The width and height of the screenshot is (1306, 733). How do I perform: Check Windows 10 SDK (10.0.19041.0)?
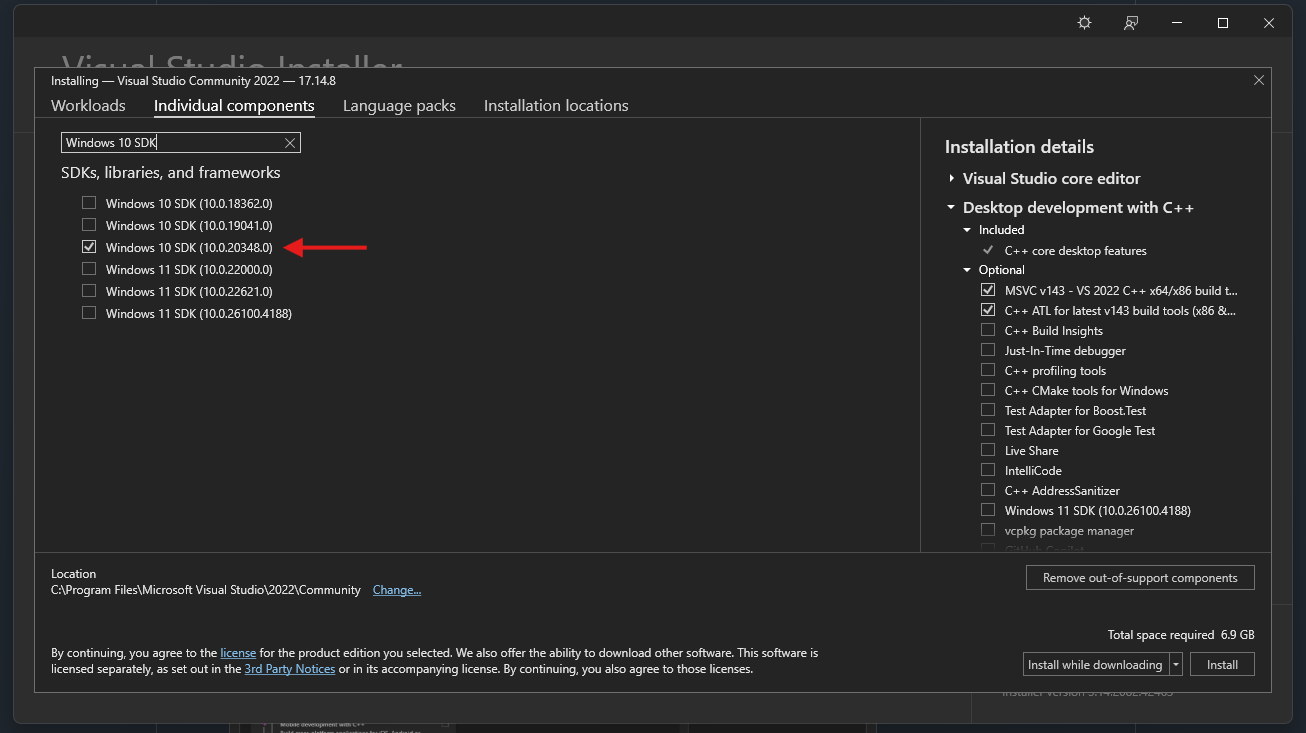coord(89,225)
